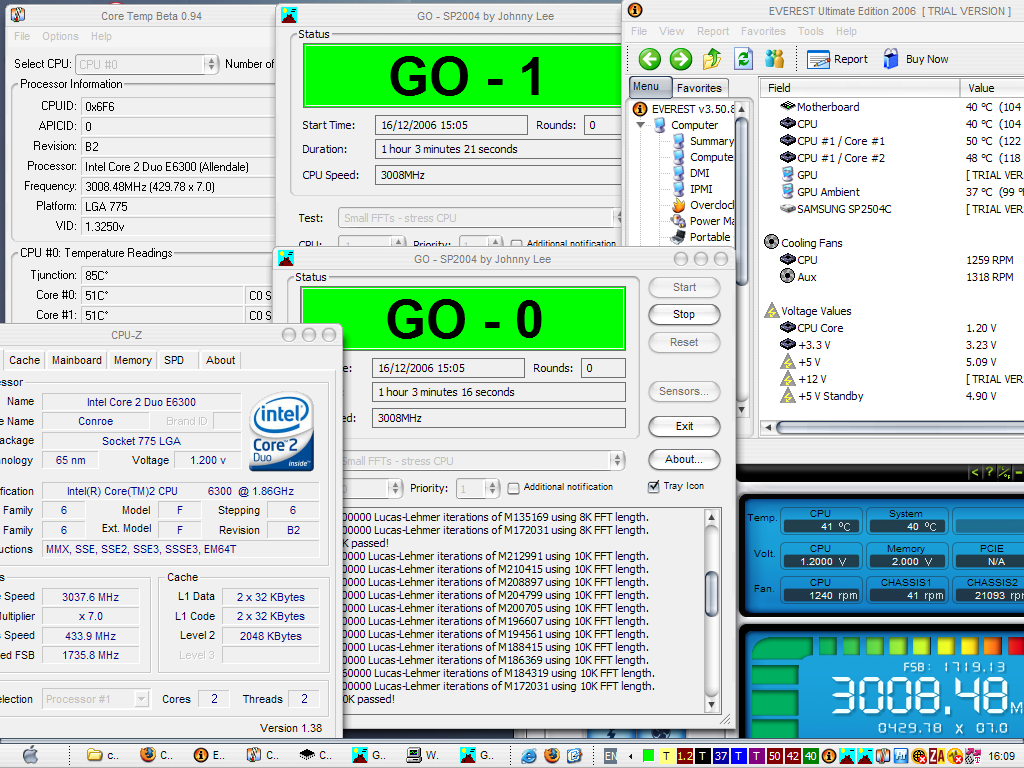Click Start button in SP2004 window
Screen dimensions: 1024x768
pyautogui.click(x=684, y=287)
